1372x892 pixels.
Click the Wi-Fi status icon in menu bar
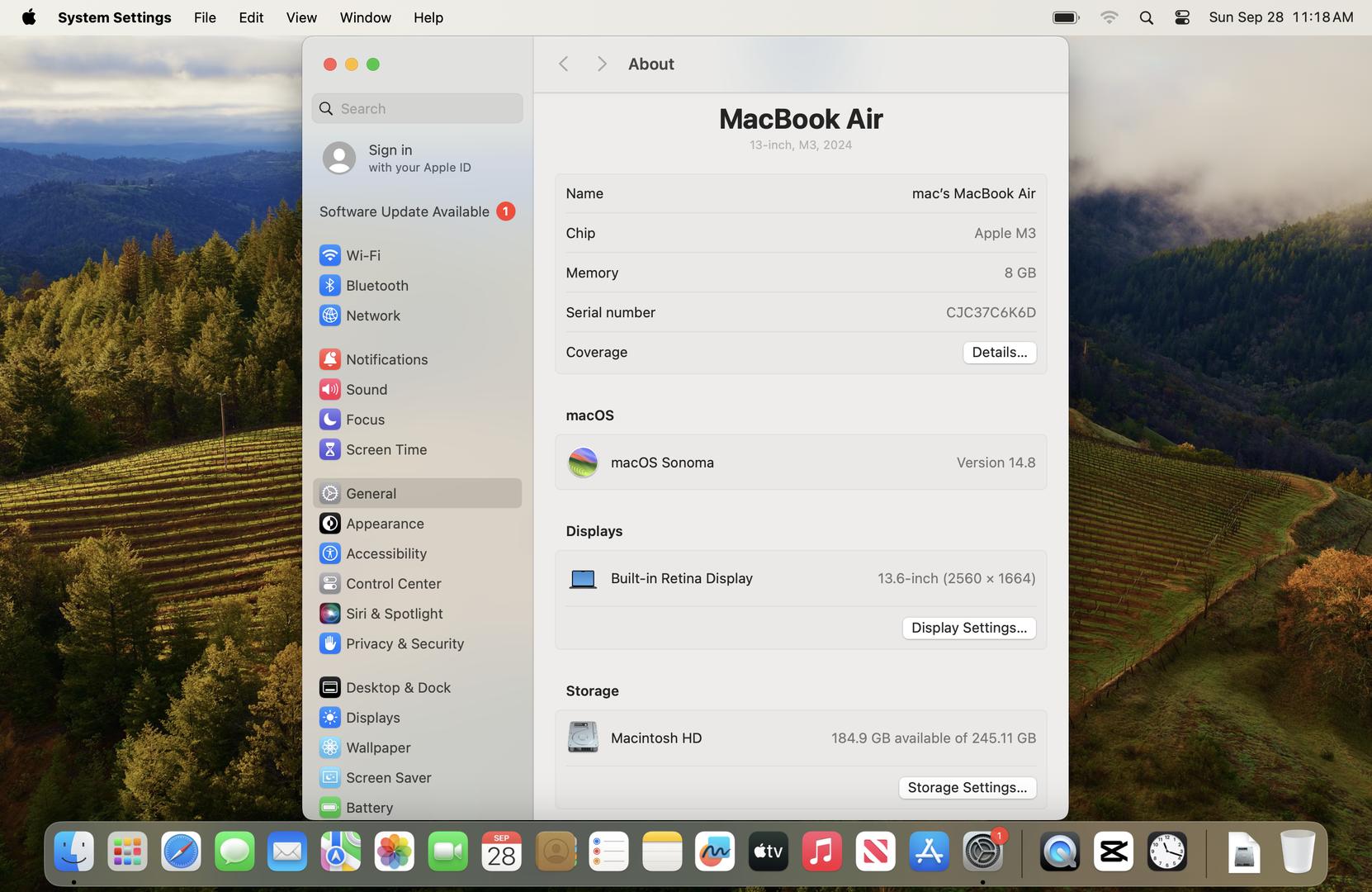[x=1109, y=17]
